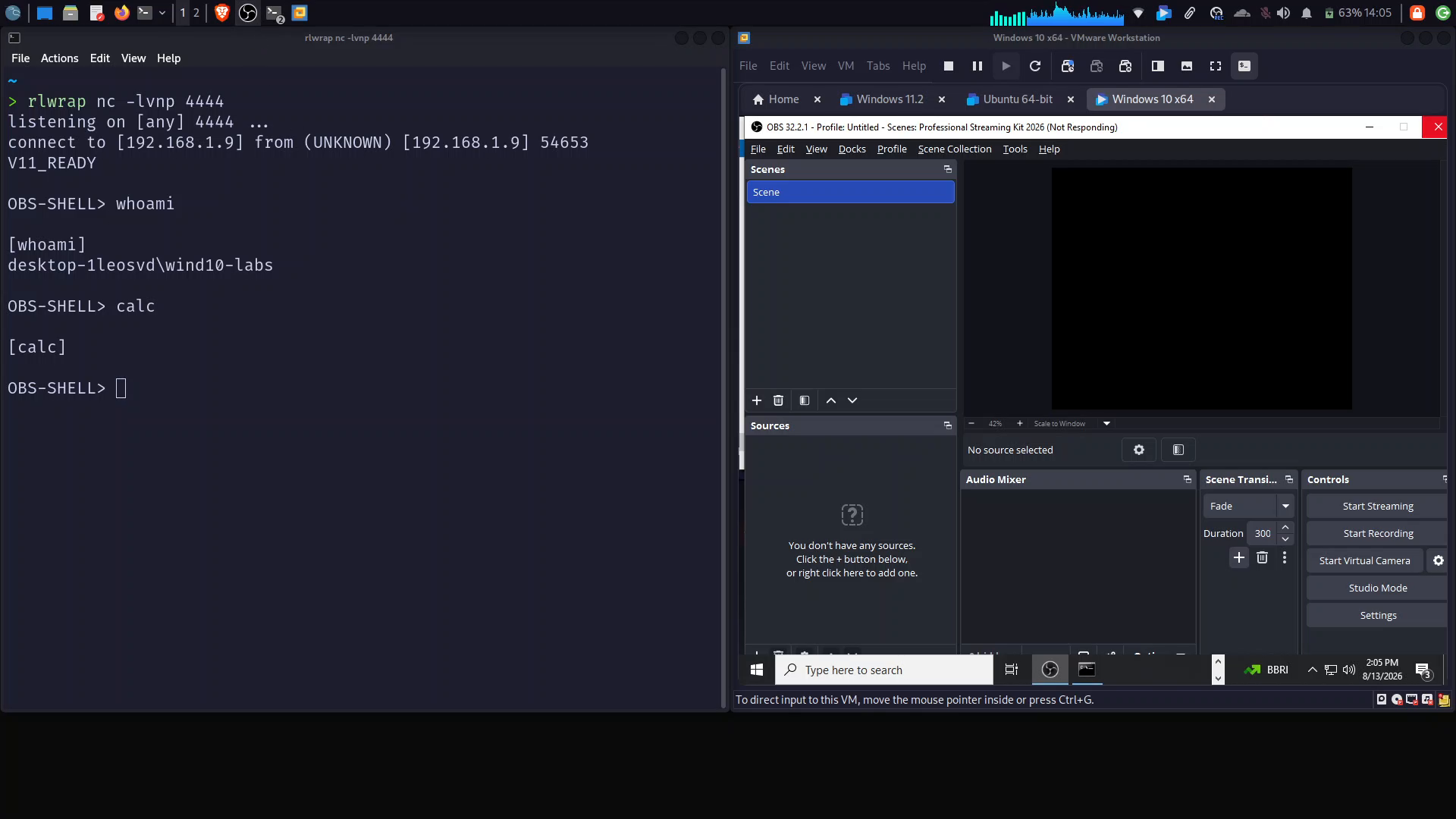1456x819 pixels.
Task: Enter VMware full screen mode
Action: [1216, 66]
